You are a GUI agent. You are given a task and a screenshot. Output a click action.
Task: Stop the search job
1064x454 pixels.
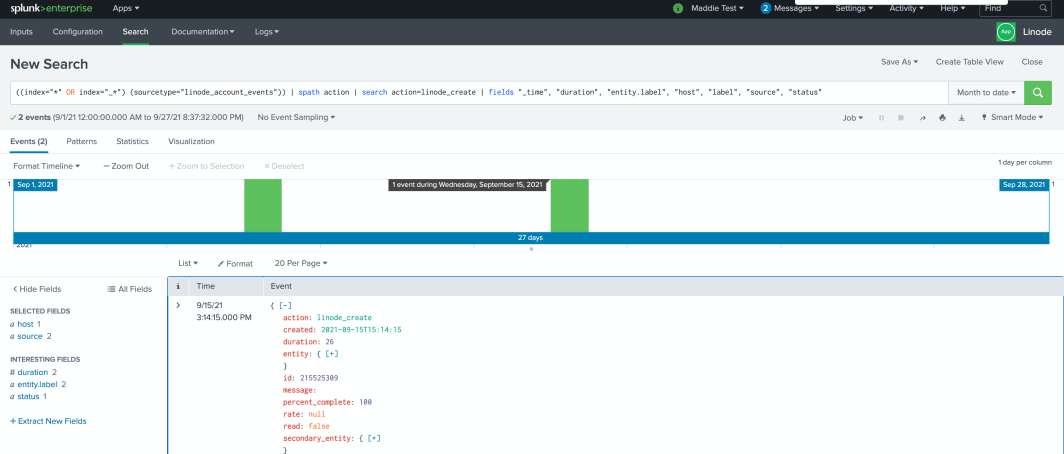(x=901, y=117)
